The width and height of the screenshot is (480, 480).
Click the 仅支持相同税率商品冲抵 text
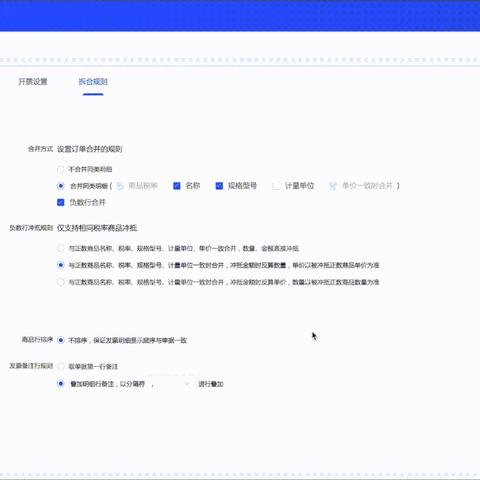[x=97, y=228]
